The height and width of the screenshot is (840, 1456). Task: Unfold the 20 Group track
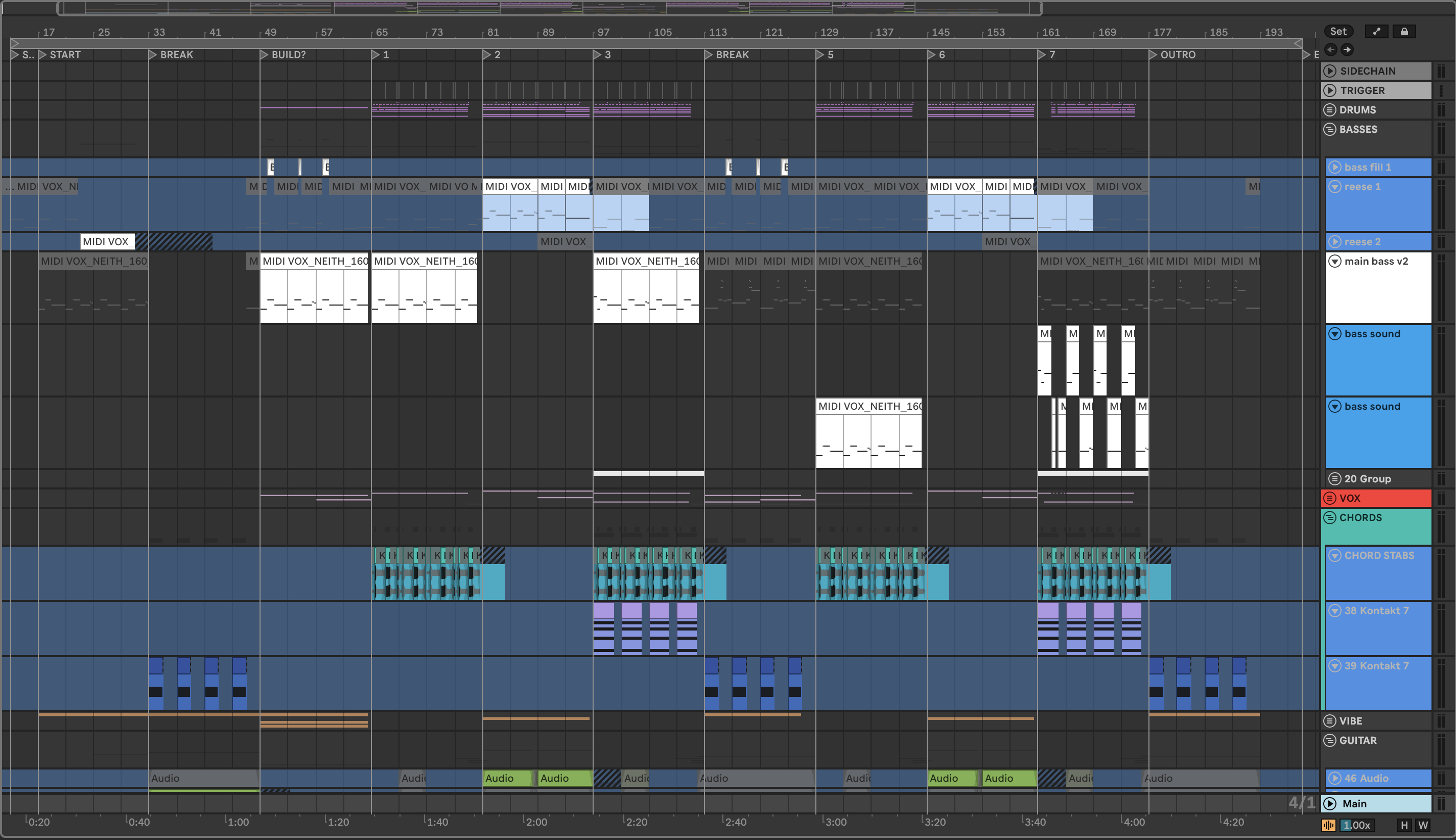coord(1335,479)
